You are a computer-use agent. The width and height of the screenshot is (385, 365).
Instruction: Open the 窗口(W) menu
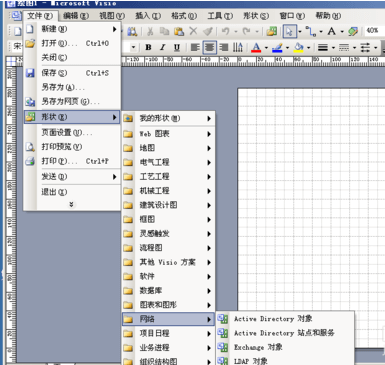click(x=292, y=15)
